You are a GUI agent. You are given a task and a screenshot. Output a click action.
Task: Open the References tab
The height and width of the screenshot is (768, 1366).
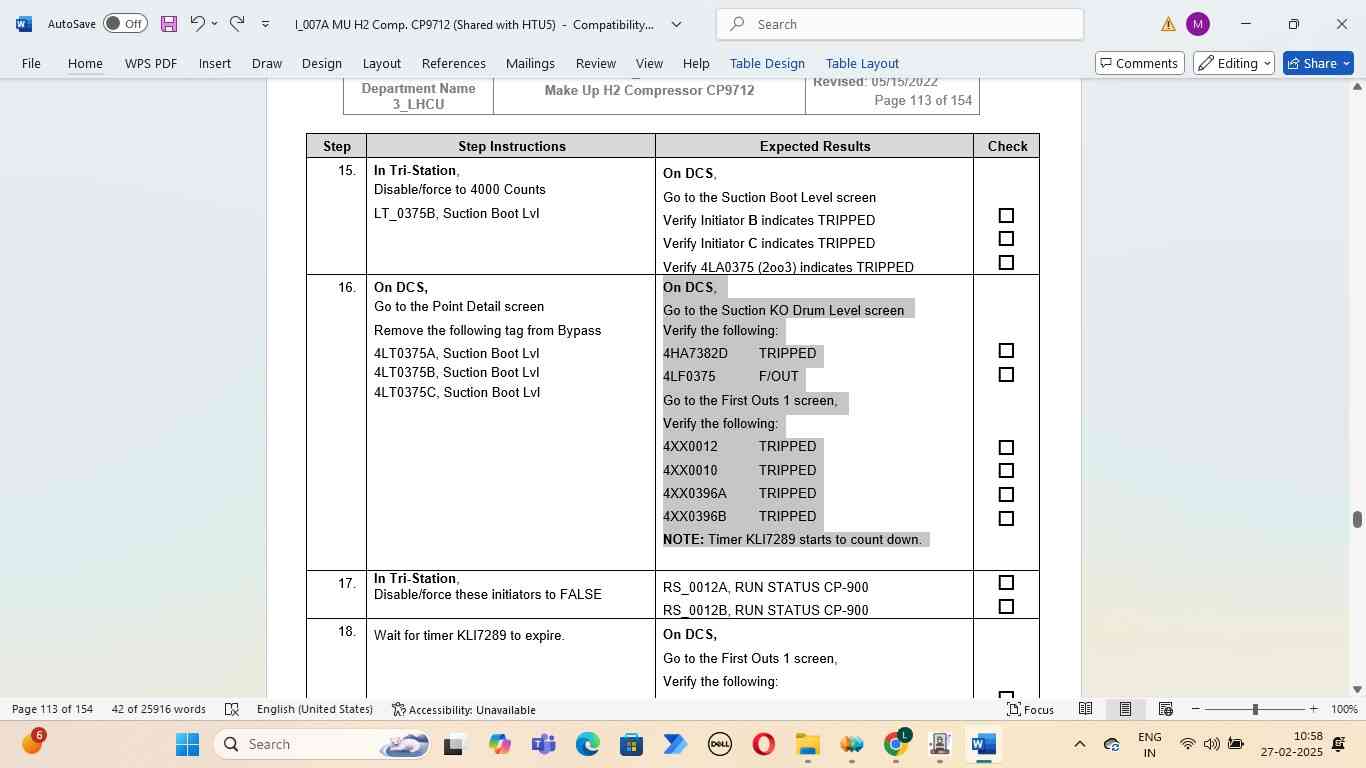click(454, 63)
